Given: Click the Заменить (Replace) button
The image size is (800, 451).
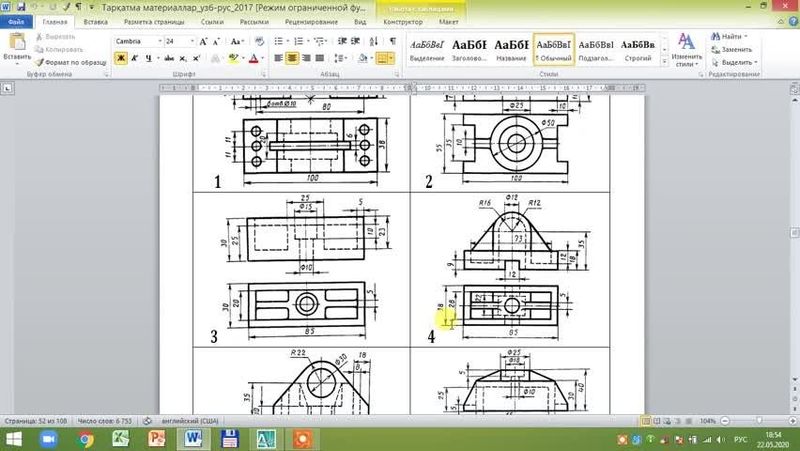Looking at the screenshot, I should click(x=732, y=49).
